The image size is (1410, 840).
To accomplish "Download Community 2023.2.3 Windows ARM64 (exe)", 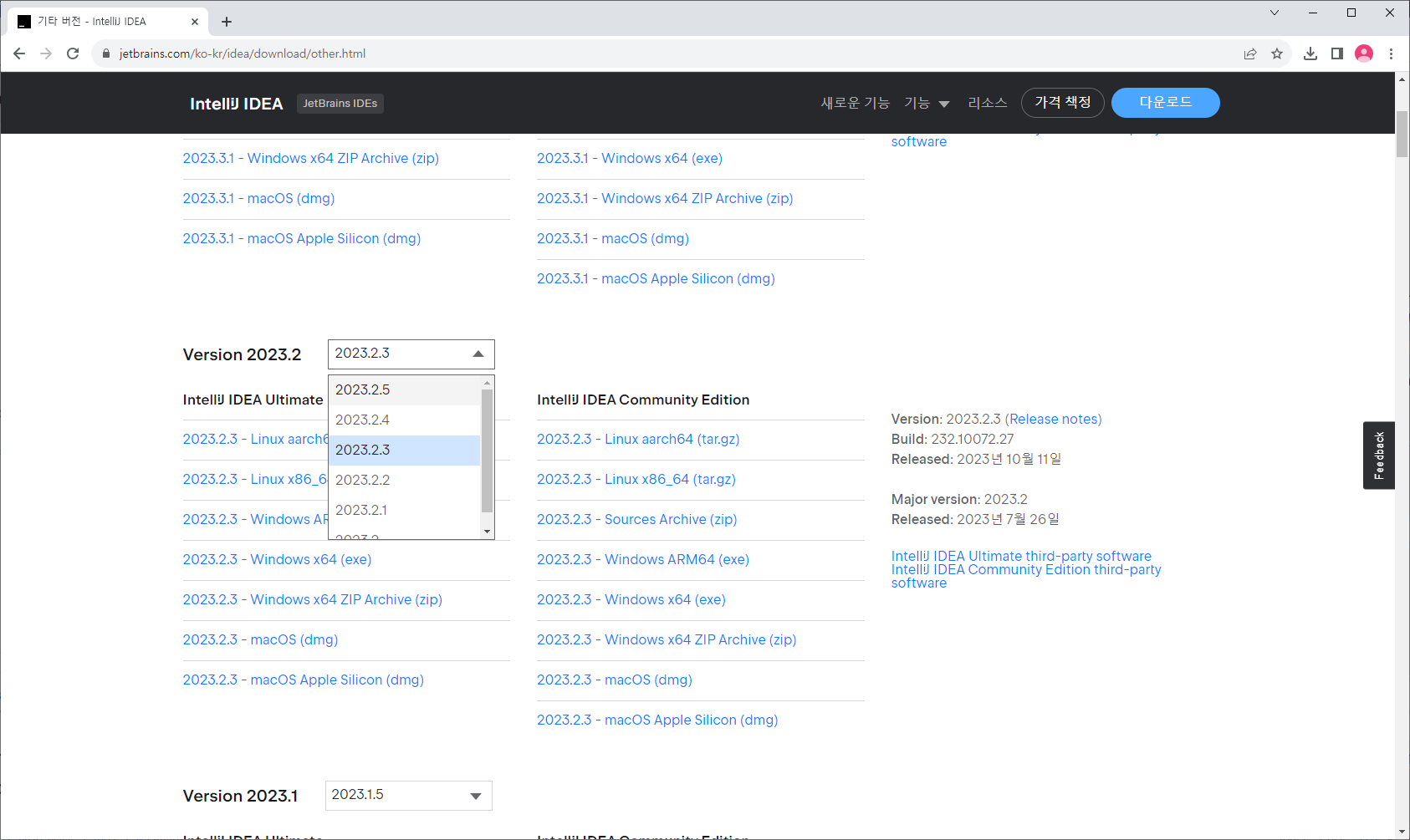I will pyautogui.click(x=643, y=560).
